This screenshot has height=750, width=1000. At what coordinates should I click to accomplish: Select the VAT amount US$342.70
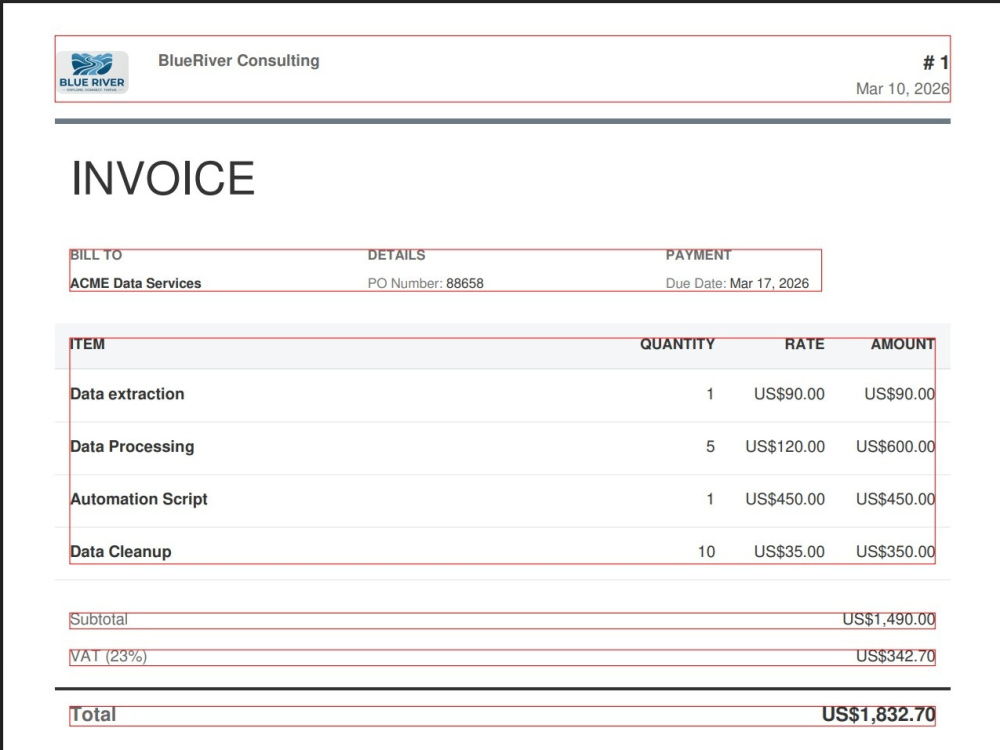tap(895, 656)
